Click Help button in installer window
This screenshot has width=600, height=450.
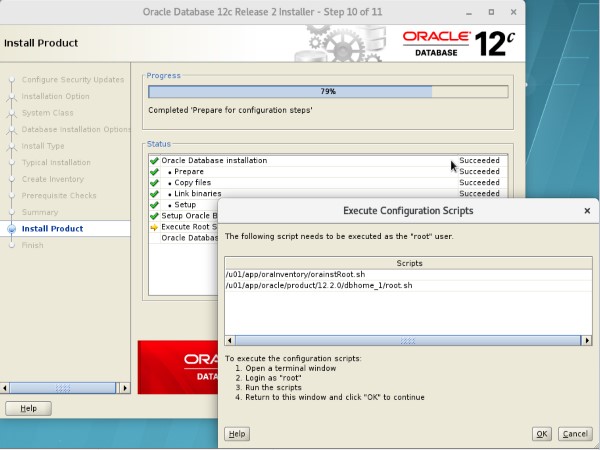click(x=28, y=408)
